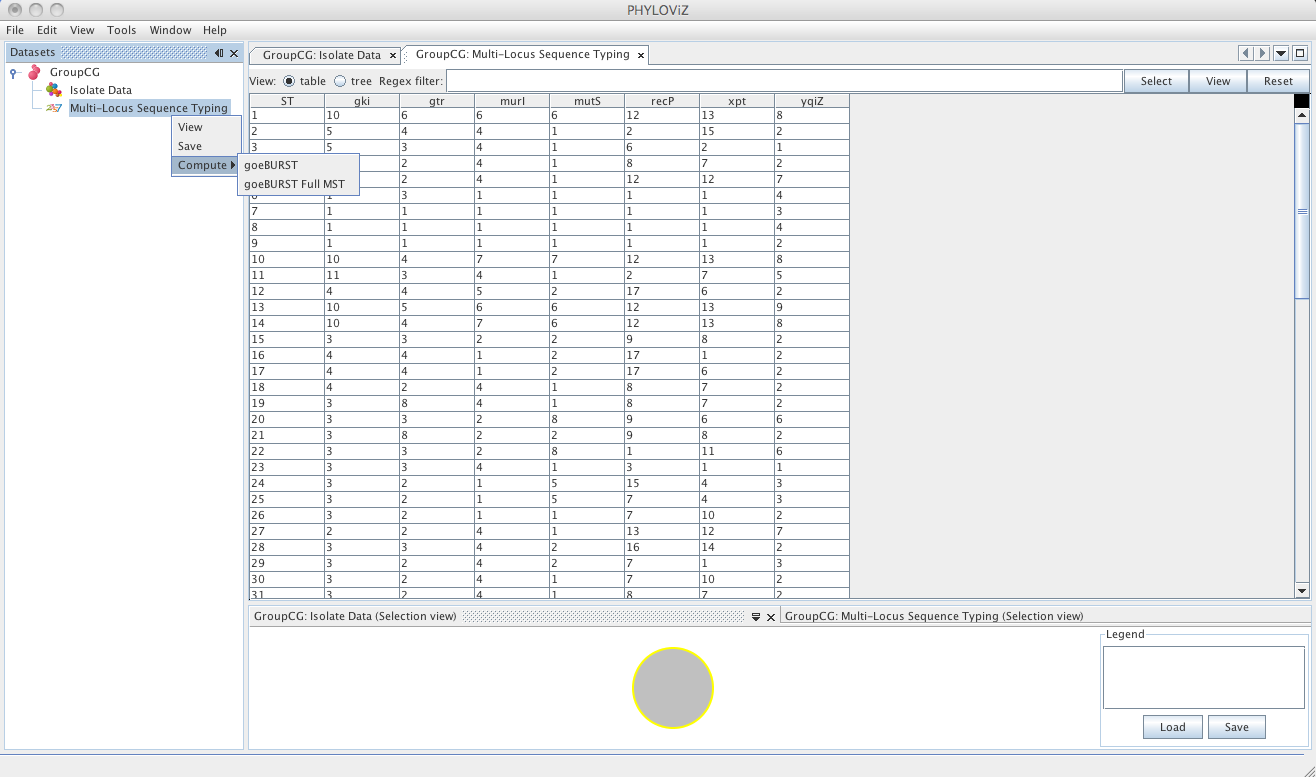
Task: Close the GroupCG: Isolate Data tab
Action: (393, 55)
